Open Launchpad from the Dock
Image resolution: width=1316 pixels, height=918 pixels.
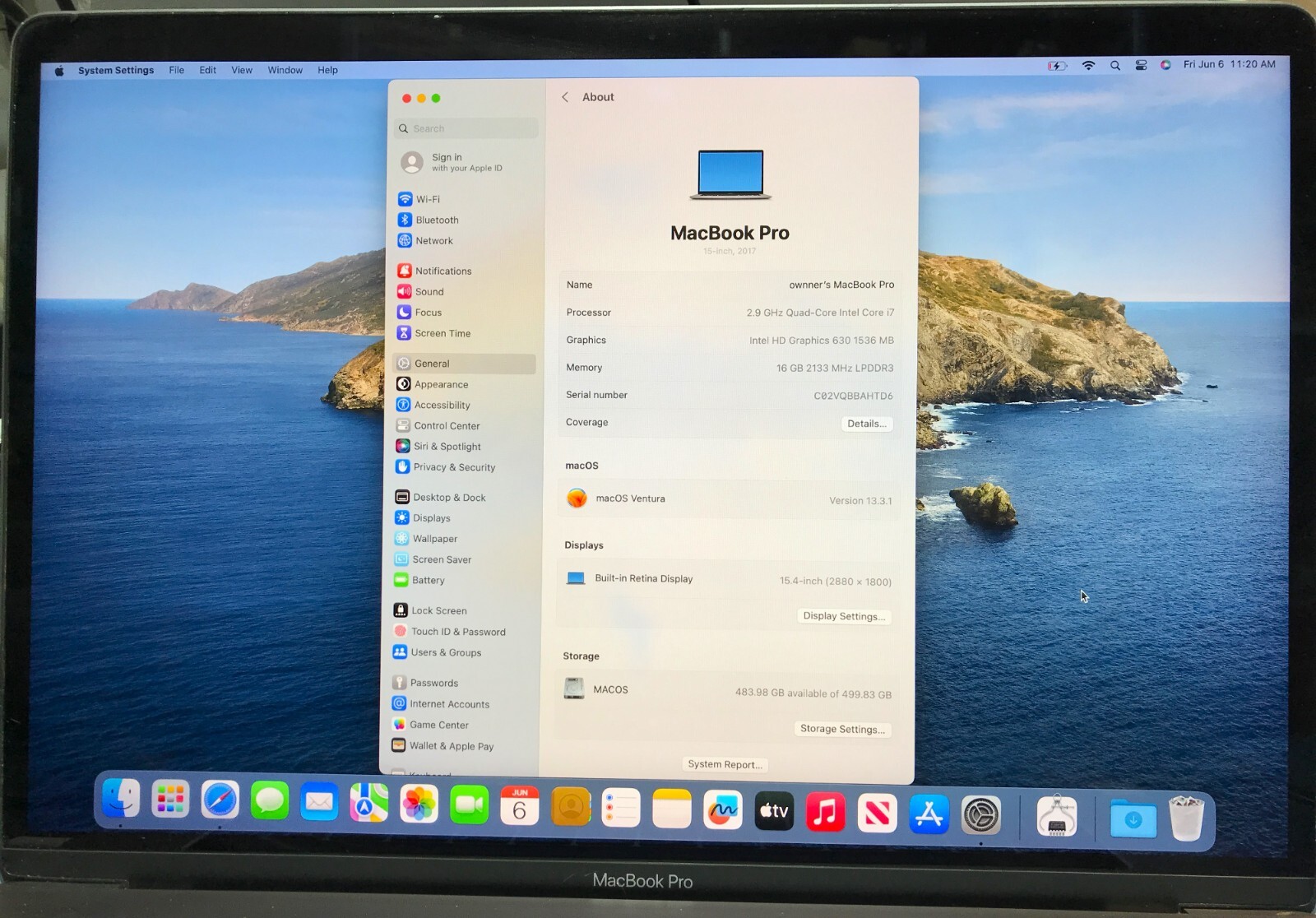click(x=170, y=800)
